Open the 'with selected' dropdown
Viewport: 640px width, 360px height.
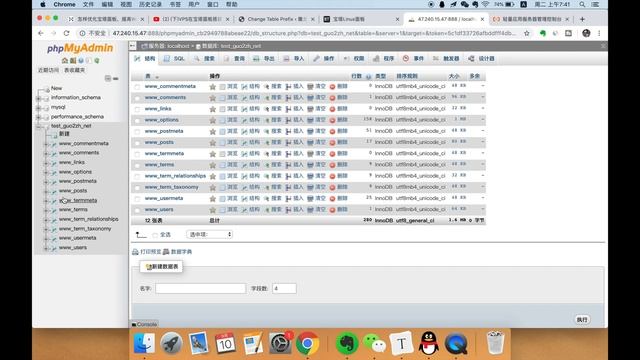209,235
